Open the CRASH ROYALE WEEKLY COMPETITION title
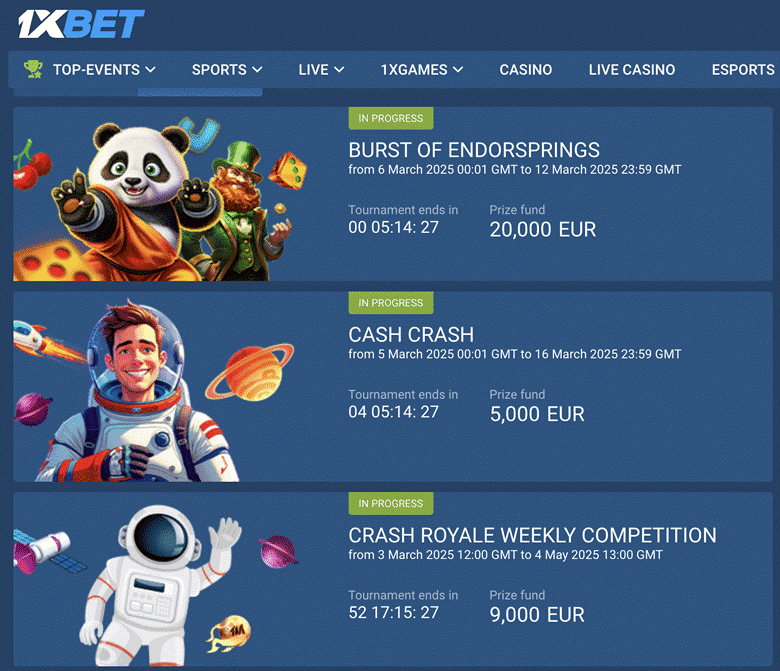The width and height of the screenshot is (780, 671). pyautogui.click(x=532, y=535)
